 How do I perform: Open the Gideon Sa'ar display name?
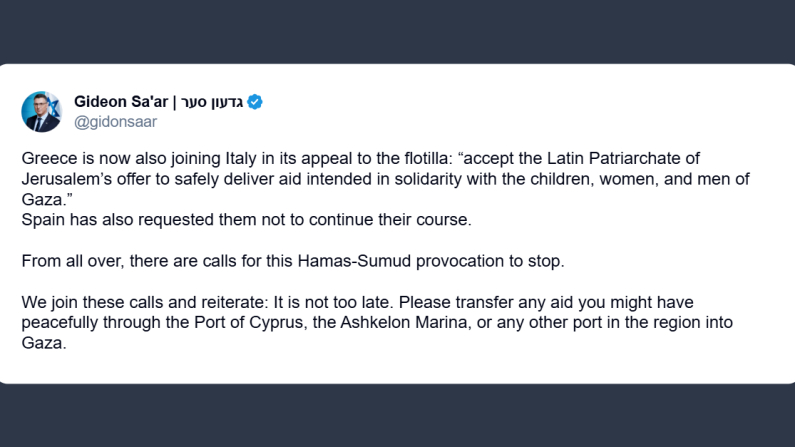pyautogui.click(x=121, y=102)
